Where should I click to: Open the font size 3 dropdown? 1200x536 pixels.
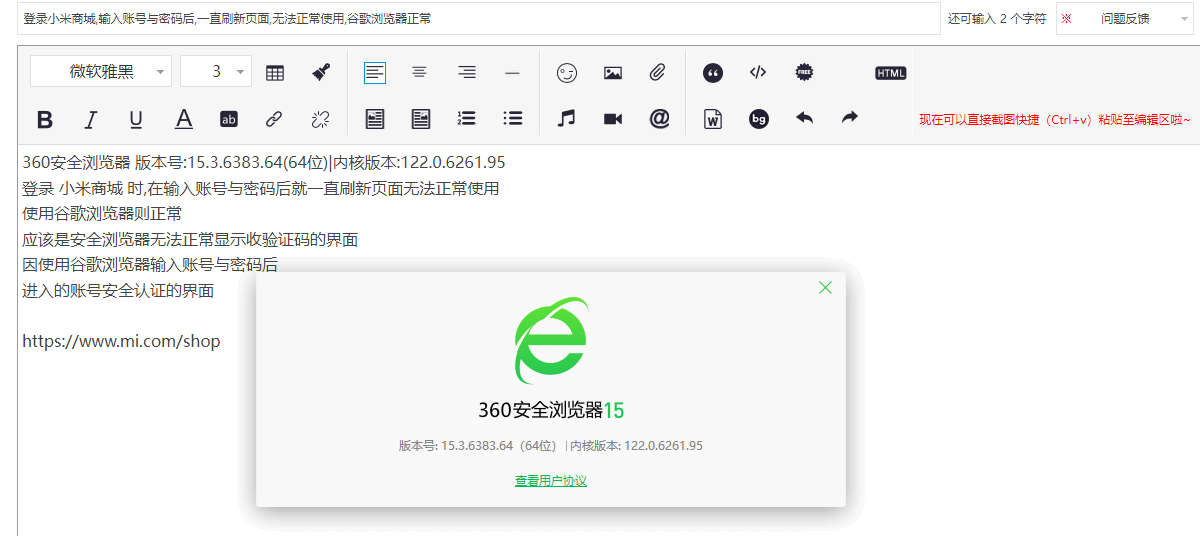[x=216, y=72]
